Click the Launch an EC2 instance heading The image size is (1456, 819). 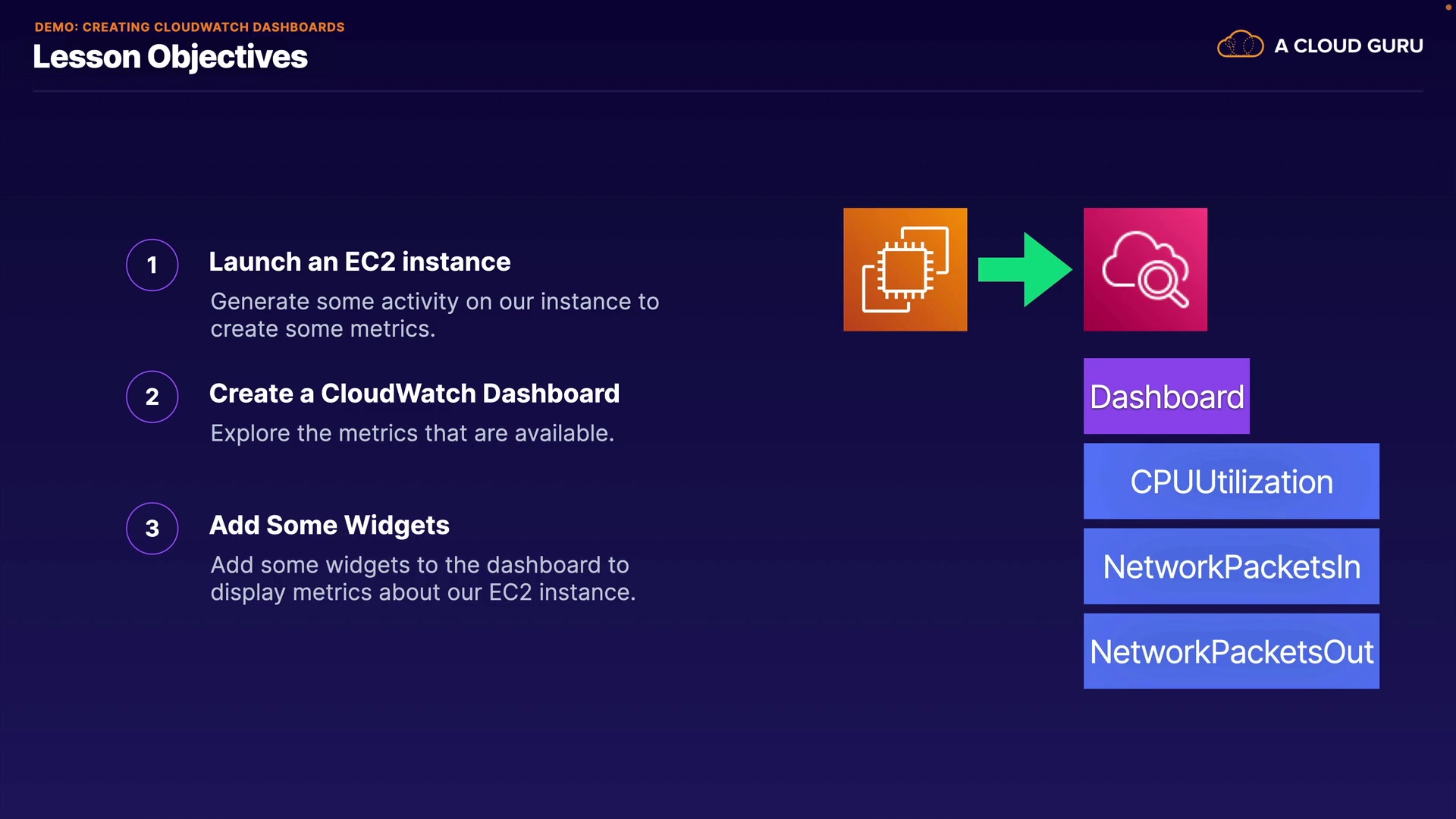359,262
